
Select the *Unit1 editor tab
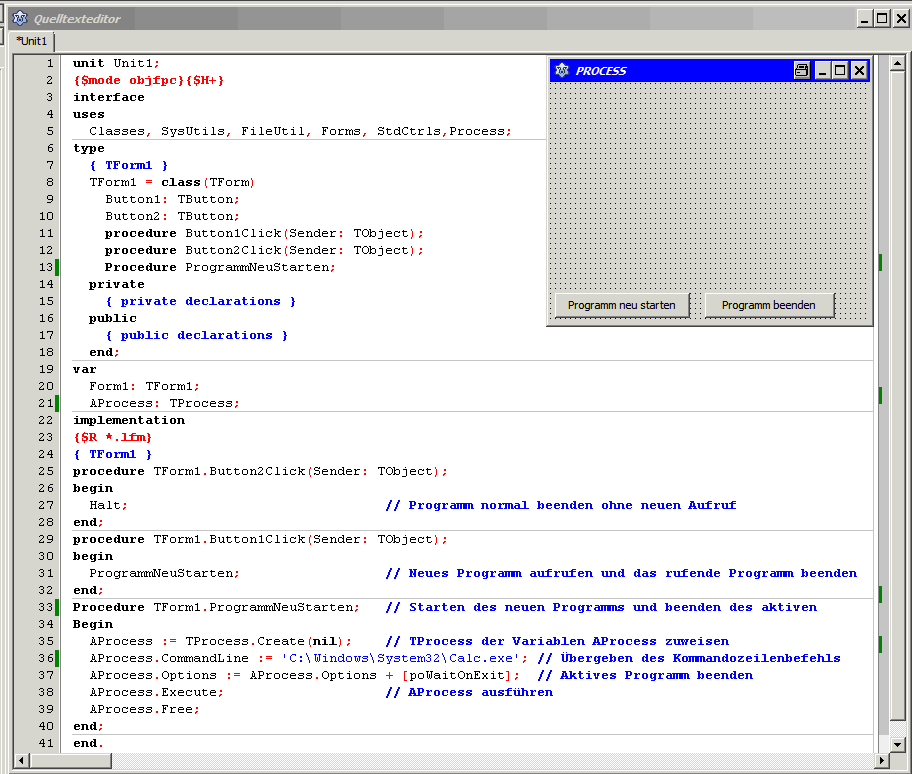point(32,41)
